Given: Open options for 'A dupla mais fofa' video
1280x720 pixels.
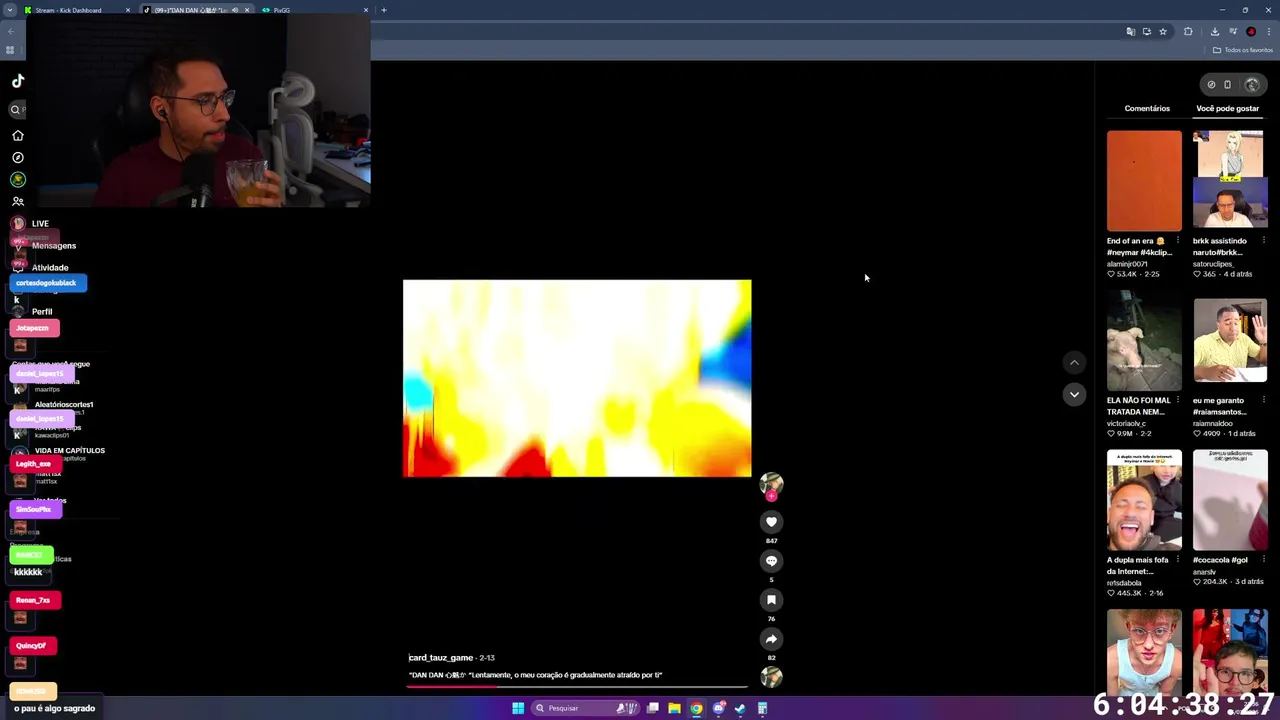Looking at the screenshot, I should coord(1177,560).
